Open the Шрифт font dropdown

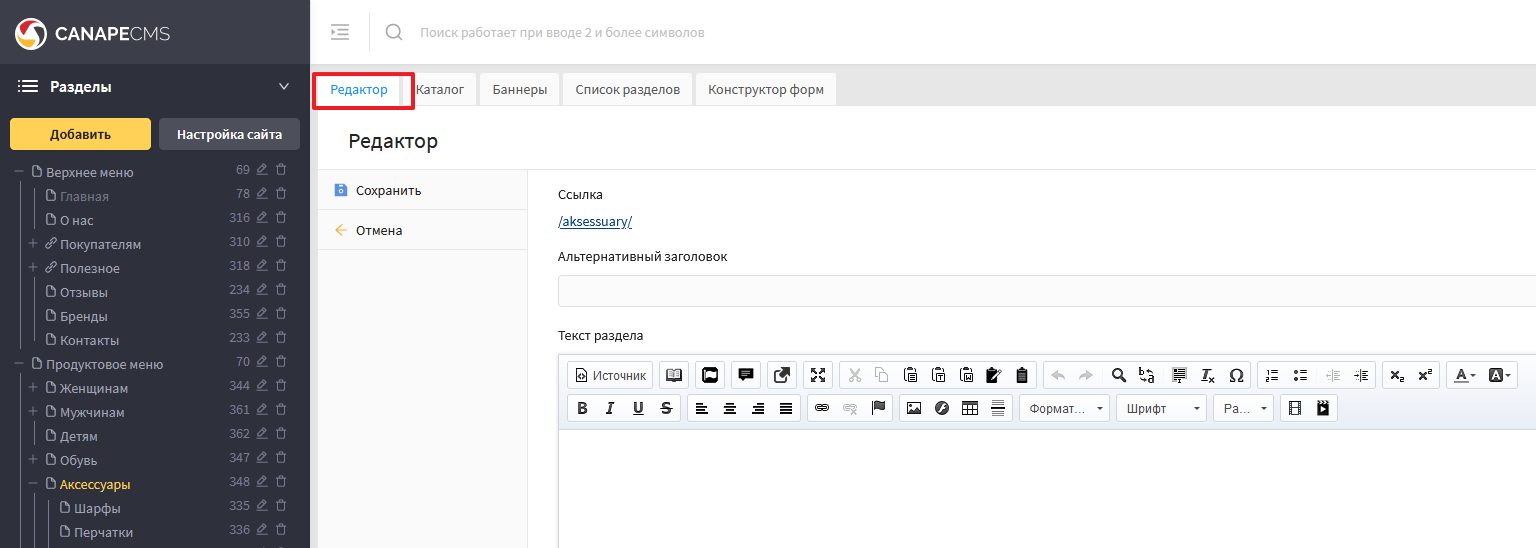pyautogui.click(x=1160, y=408)
